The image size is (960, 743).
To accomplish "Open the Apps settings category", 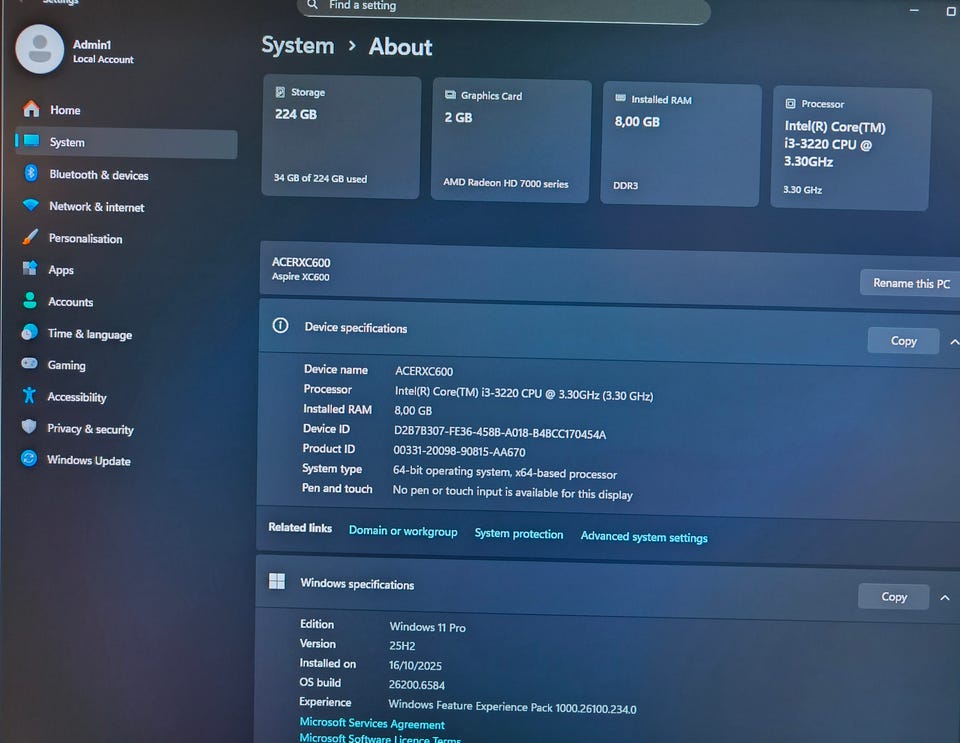I will coord(126,269).
